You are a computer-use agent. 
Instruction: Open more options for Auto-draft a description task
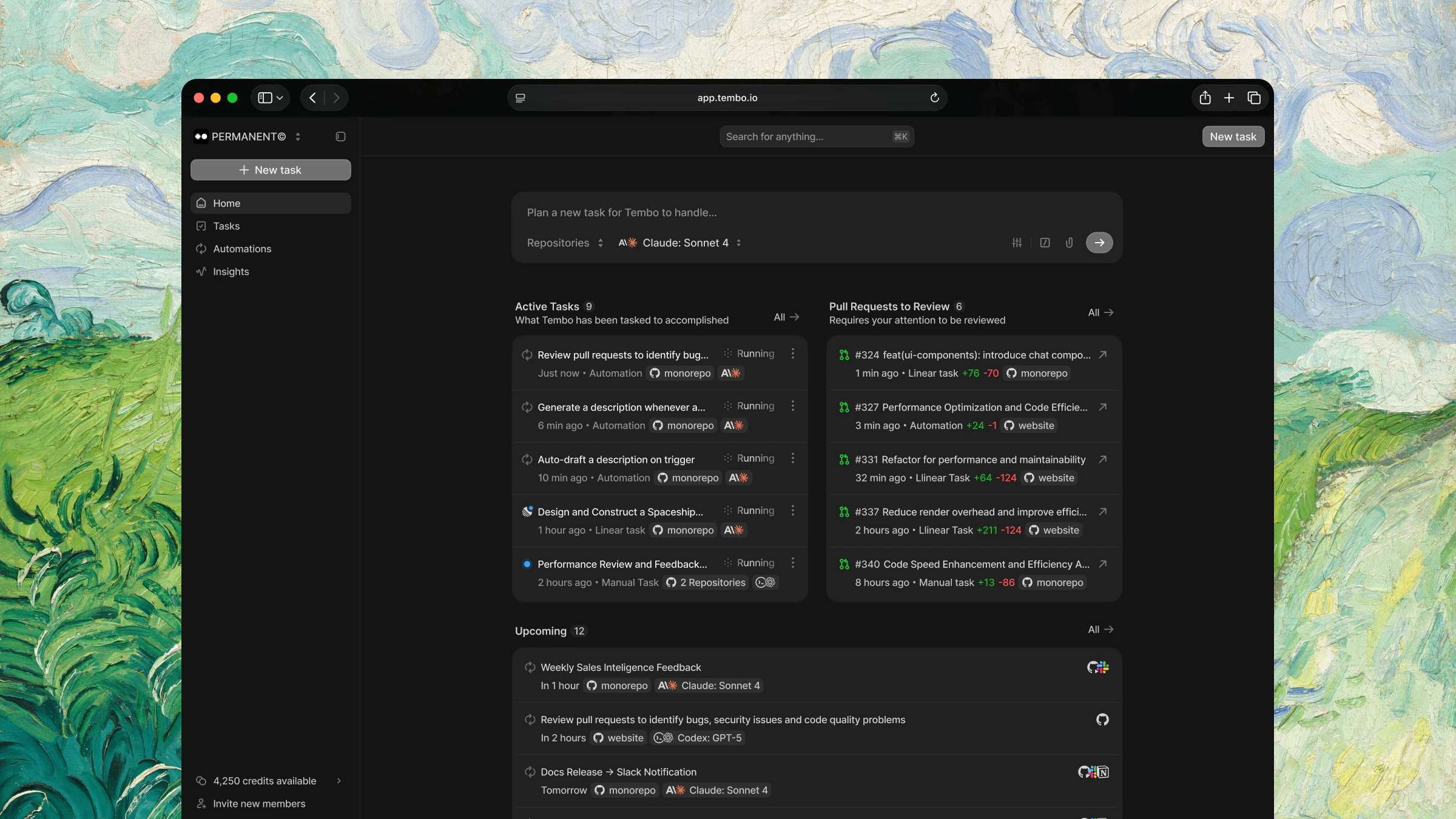coord(792,459)
